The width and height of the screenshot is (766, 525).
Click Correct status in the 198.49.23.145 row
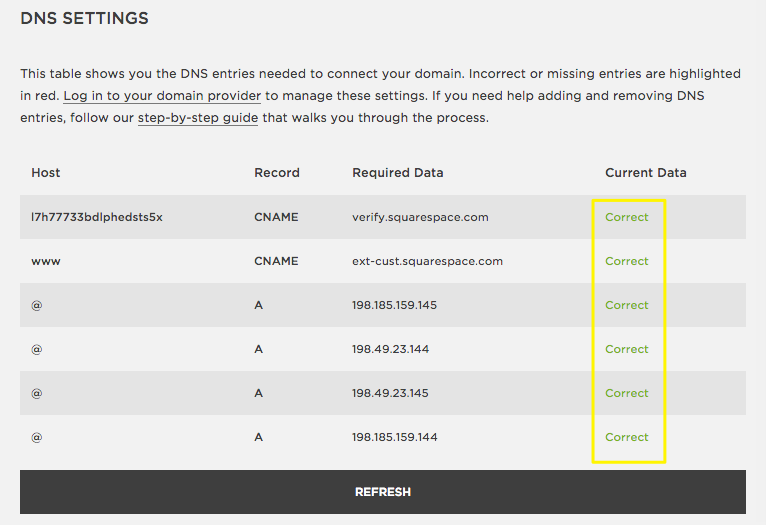627,393
